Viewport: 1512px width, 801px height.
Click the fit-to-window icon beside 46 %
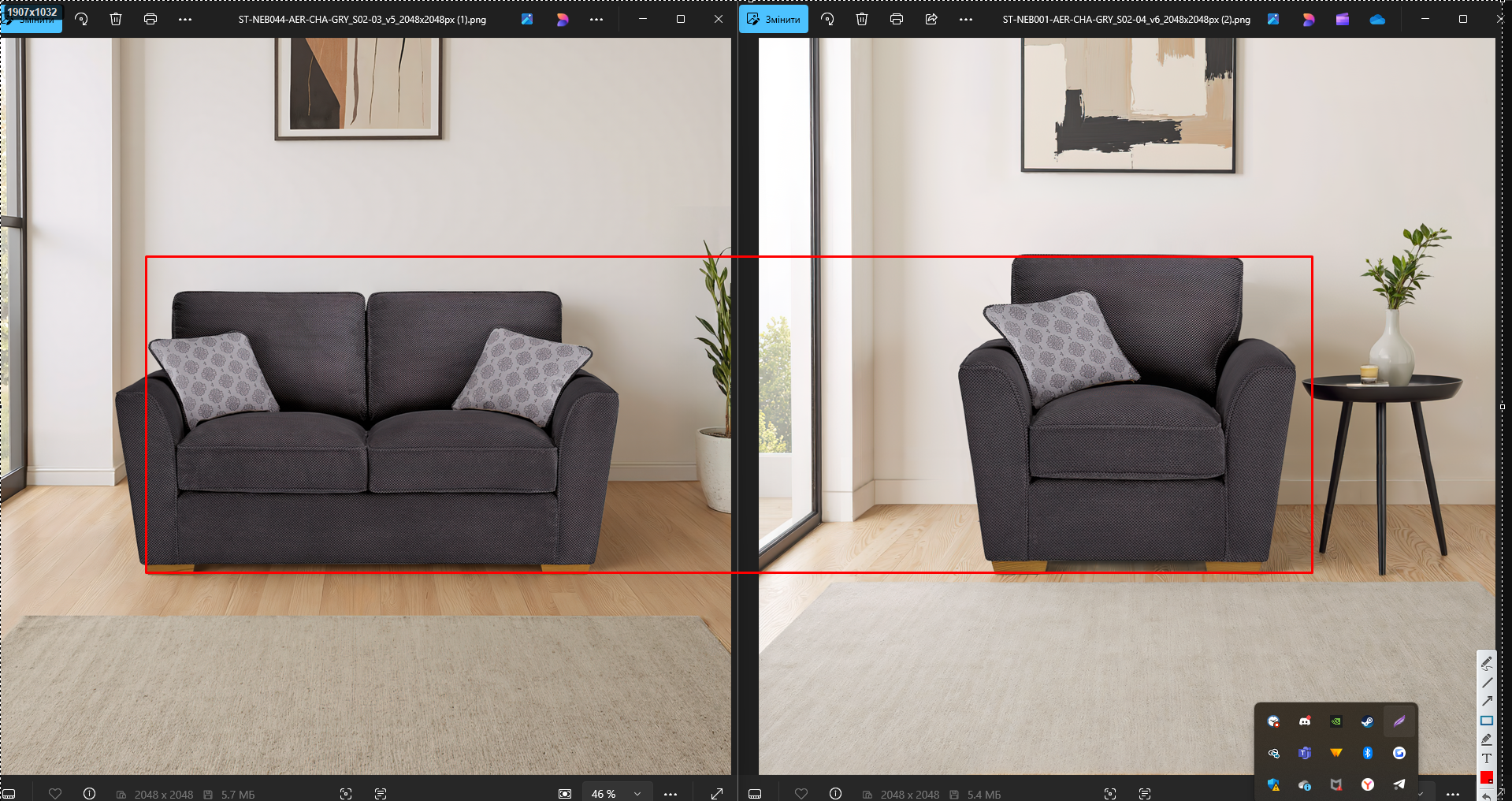tap(565, 794)
